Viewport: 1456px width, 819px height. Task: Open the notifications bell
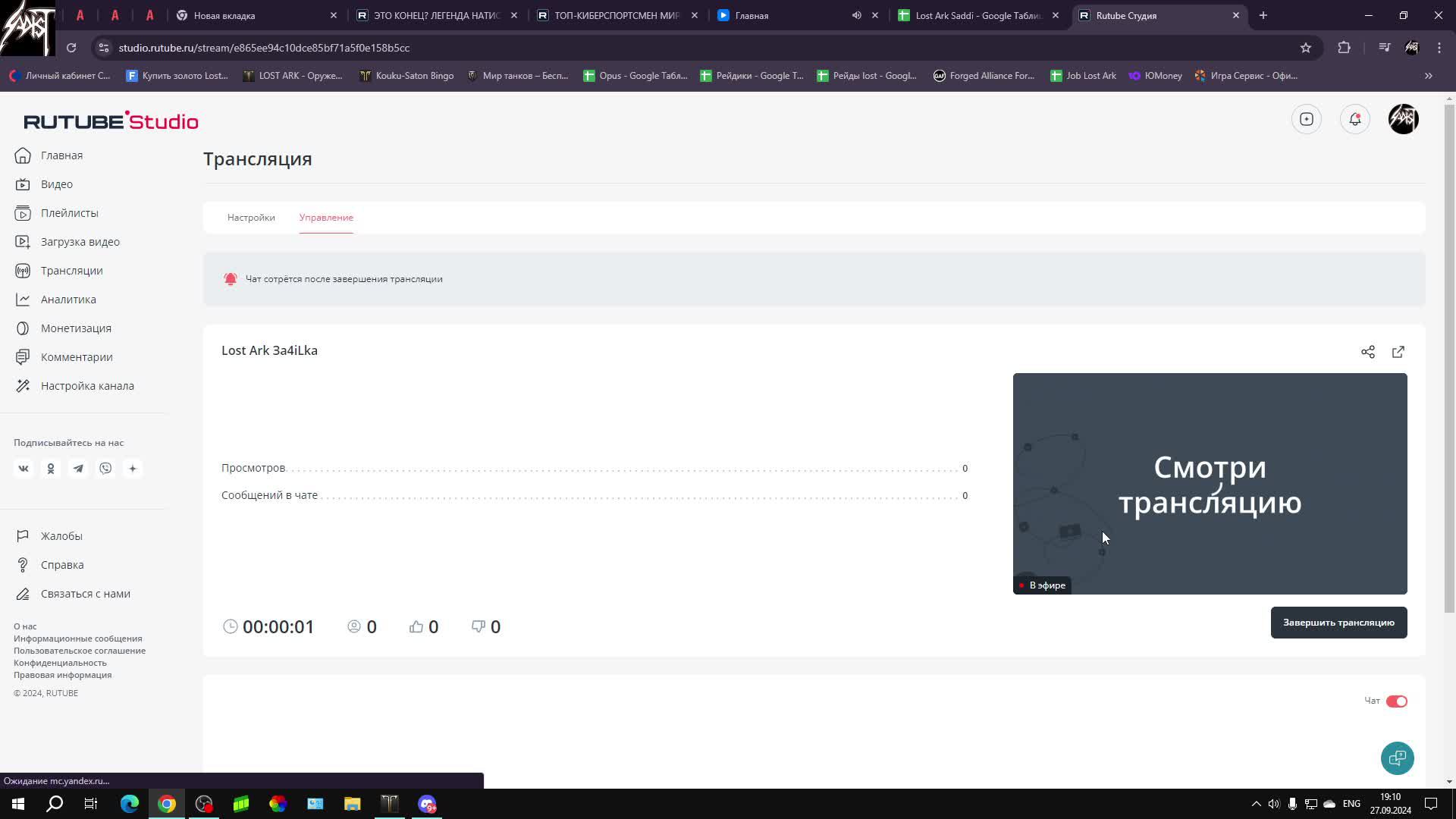tap(1354, 119)
